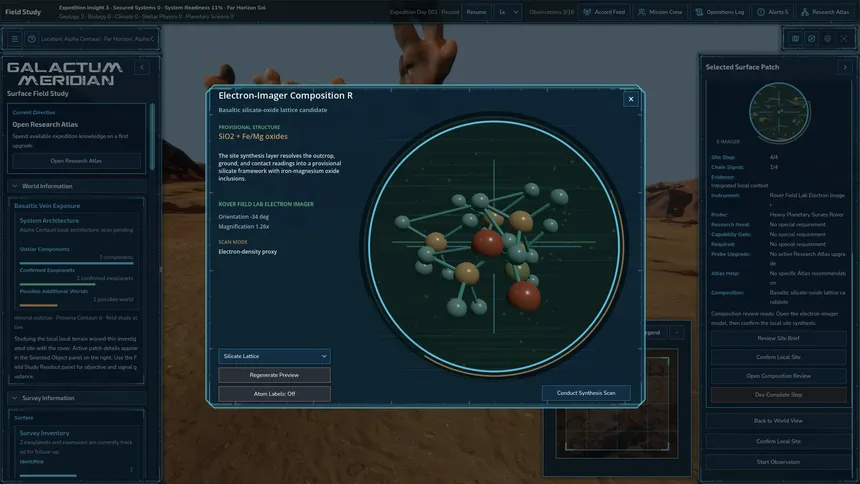Image resolution: width=860 pixels, height=484 pixels.
Task: Click the Alerts warning icon
Action: (x=761, y=12)
